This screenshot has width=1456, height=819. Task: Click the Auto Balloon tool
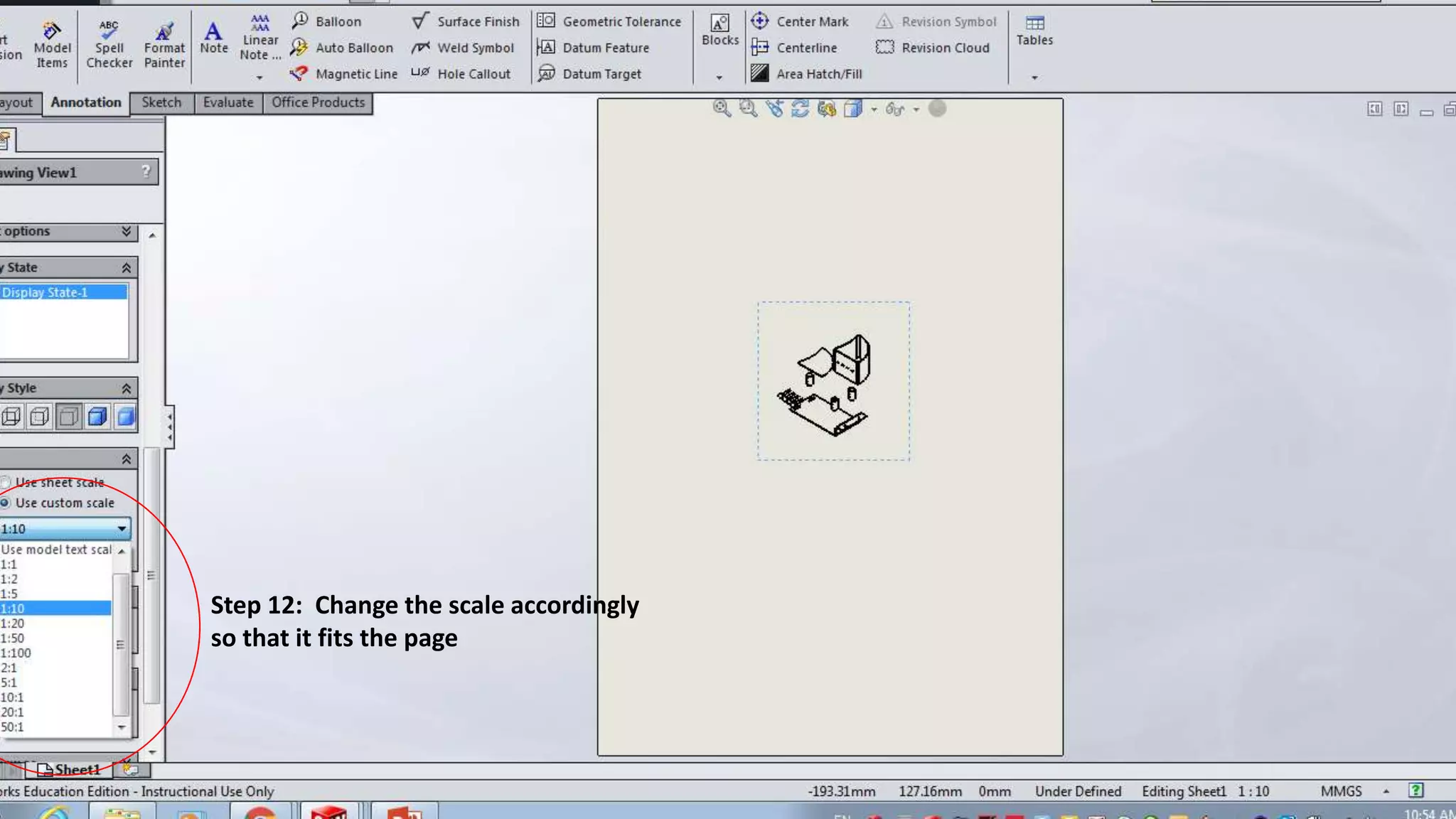tap(342, 48)
